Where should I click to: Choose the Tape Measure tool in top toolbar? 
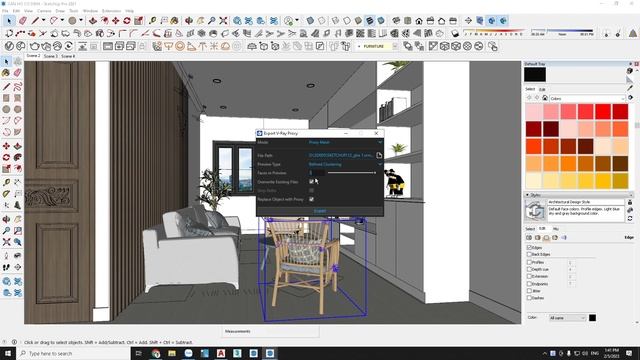tap(153, 20)
